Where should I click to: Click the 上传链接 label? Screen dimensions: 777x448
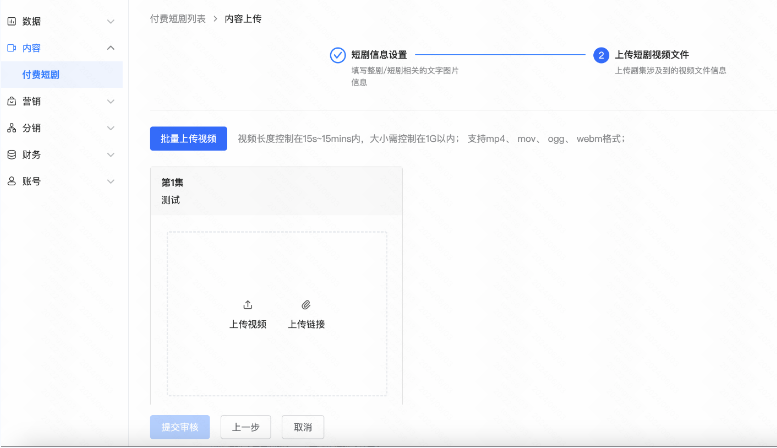click(x=306, y=324)
